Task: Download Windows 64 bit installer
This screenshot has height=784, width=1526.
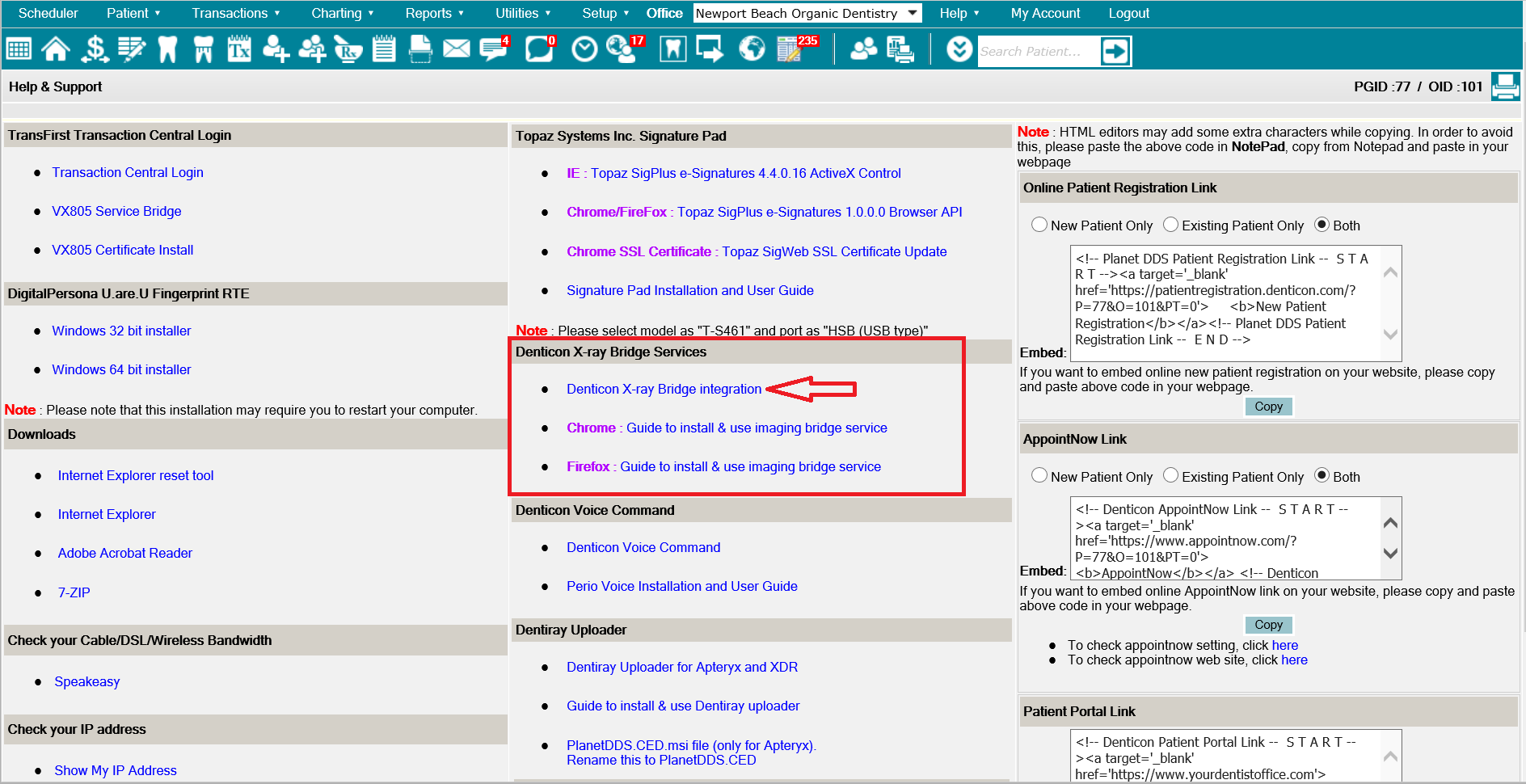Action: click(x=121, y=369)
